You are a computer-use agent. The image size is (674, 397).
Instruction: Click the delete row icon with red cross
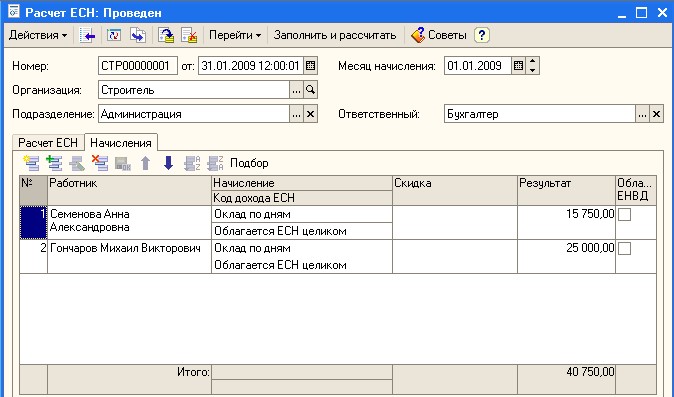coord(100,163)
